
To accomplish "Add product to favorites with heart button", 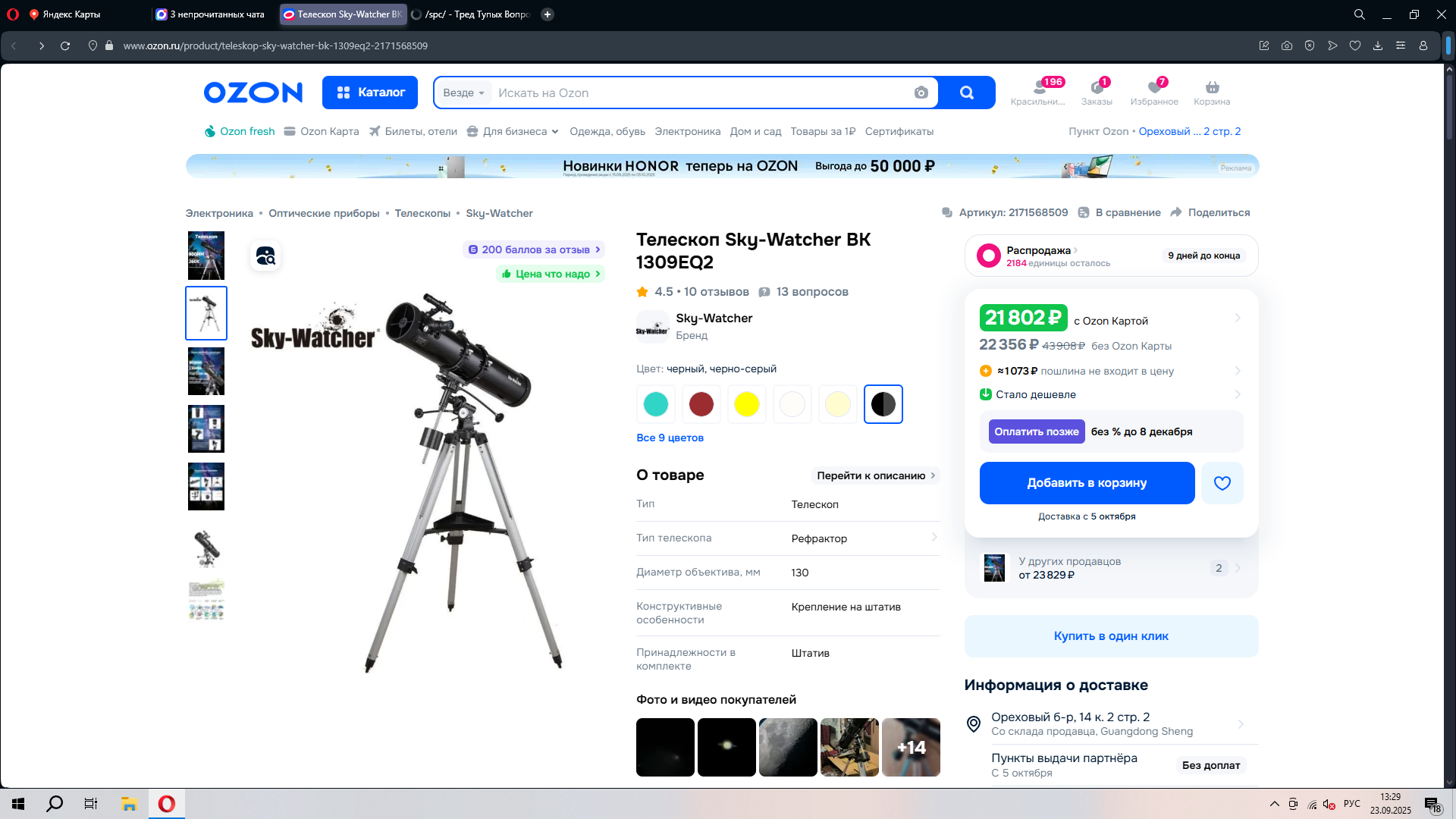I will pyautogui.click(x=1222, y=483).
